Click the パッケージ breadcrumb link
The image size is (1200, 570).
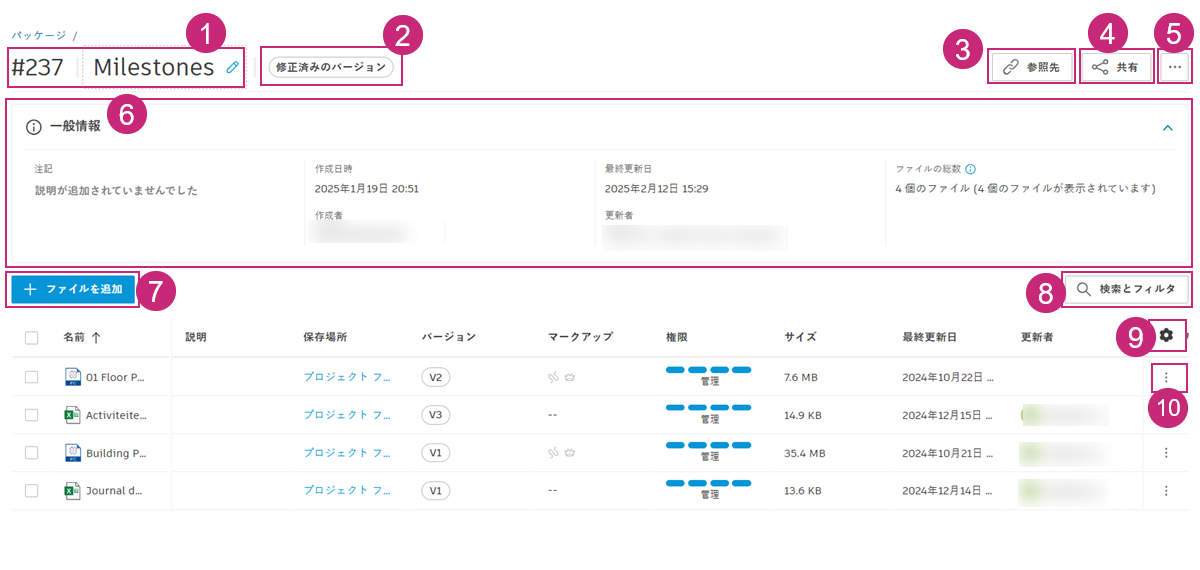pyautogui.click(x=38, y=35)
